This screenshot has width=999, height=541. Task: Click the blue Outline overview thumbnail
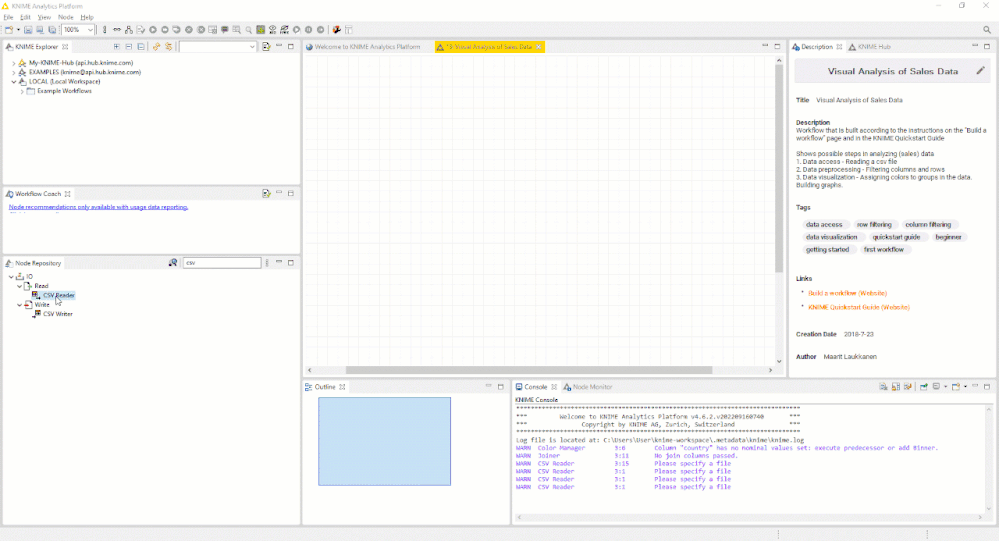coord(384,441)
